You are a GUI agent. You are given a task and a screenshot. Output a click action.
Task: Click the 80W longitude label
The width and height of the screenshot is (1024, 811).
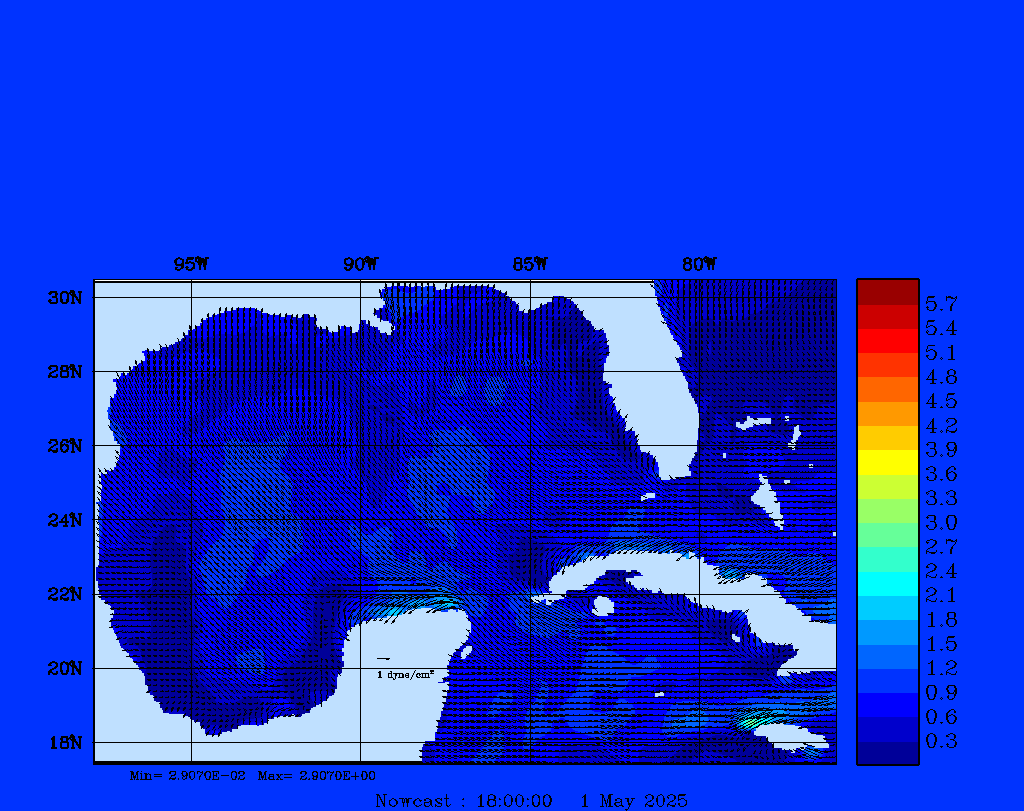(699, 264)
